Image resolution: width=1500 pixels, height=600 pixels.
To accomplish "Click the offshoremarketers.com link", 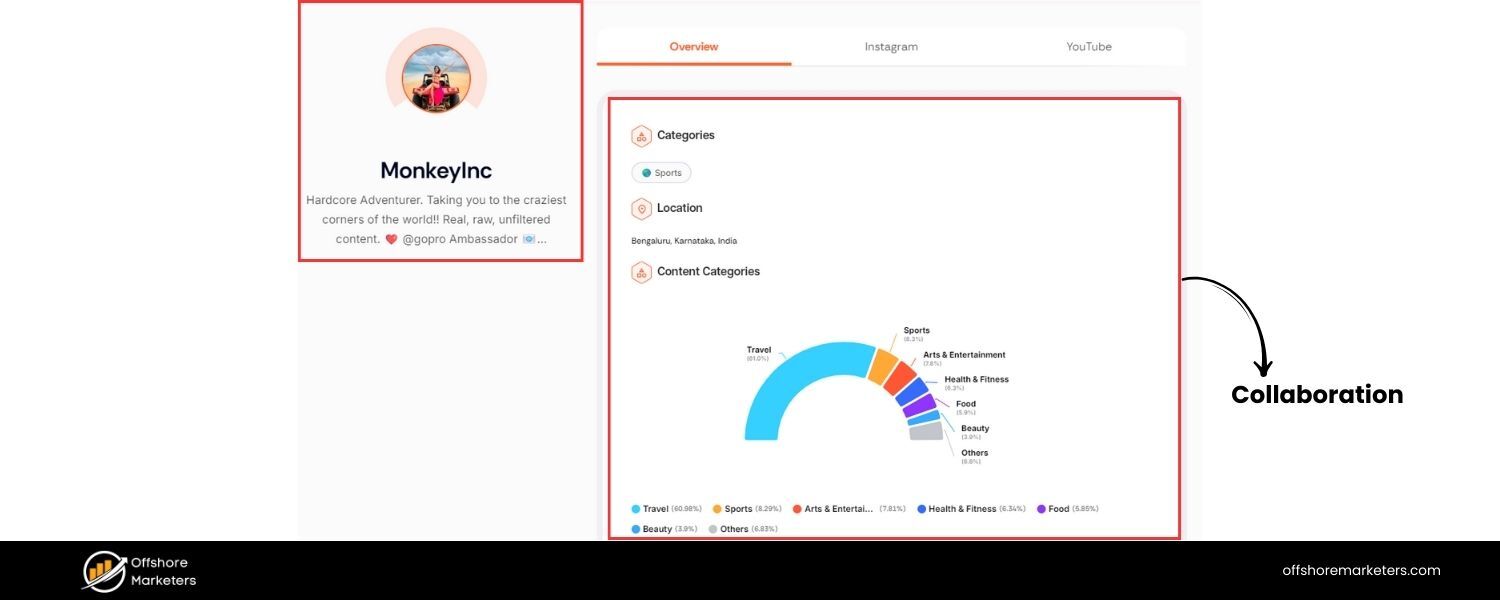I will 1361,571.
